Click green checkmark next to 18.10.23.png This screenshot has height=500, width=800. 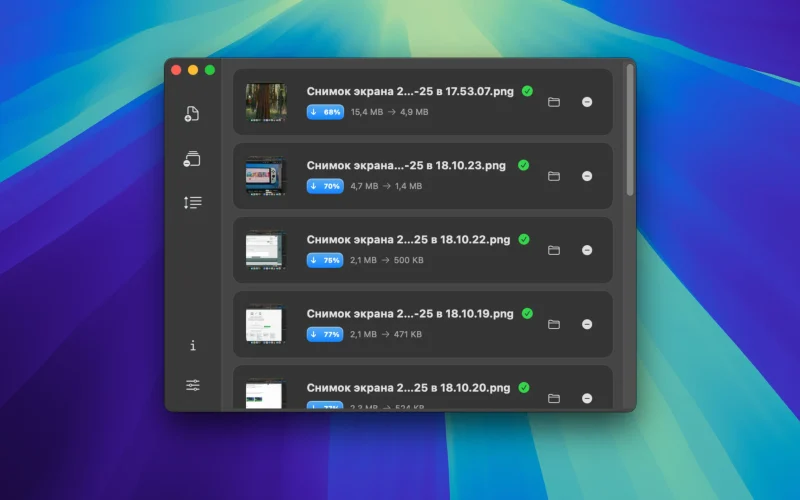tap(523, 165)
